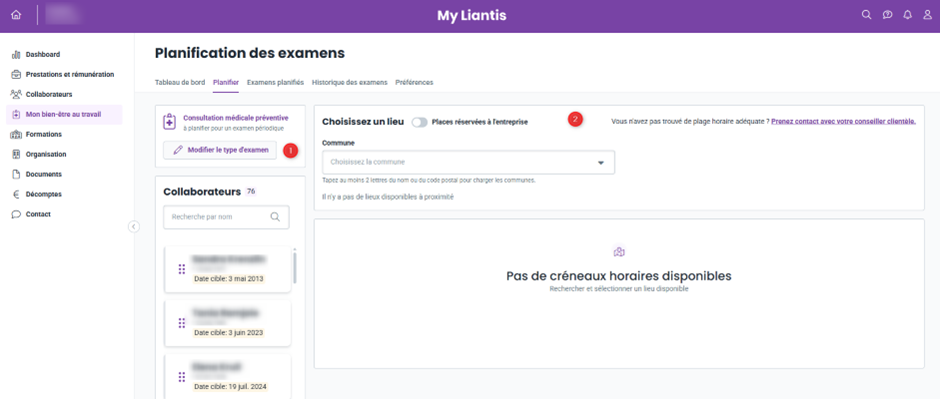Open the user profile icon
The image size is (940, 399).
coord(927,16)
